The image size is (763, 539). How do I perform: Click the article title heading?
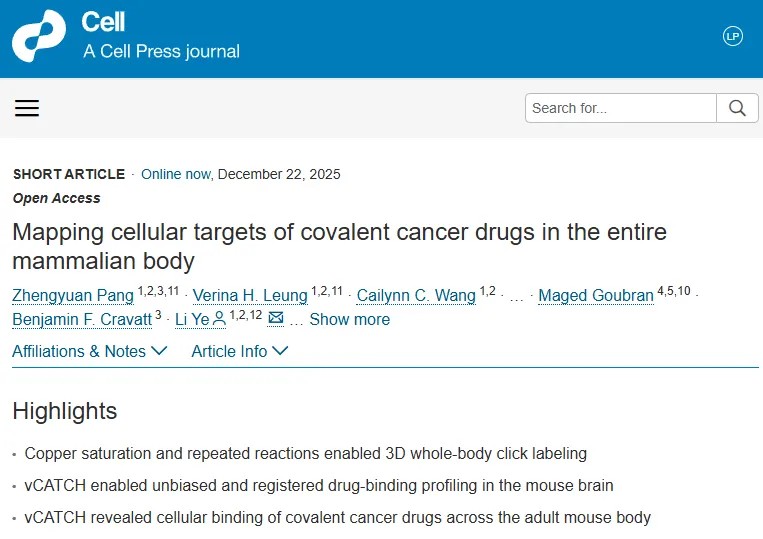339,247
